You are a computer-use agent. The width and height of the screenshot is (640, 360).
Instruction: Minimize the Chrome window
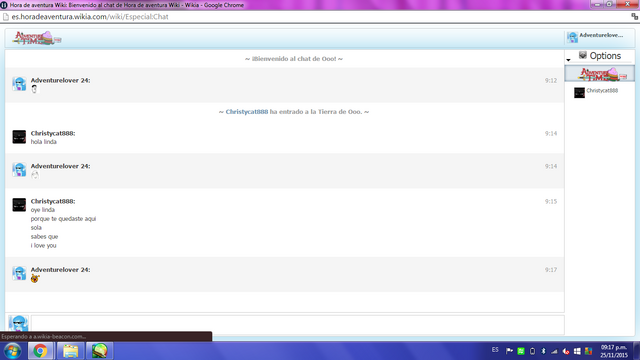click(x=597, y=4)
